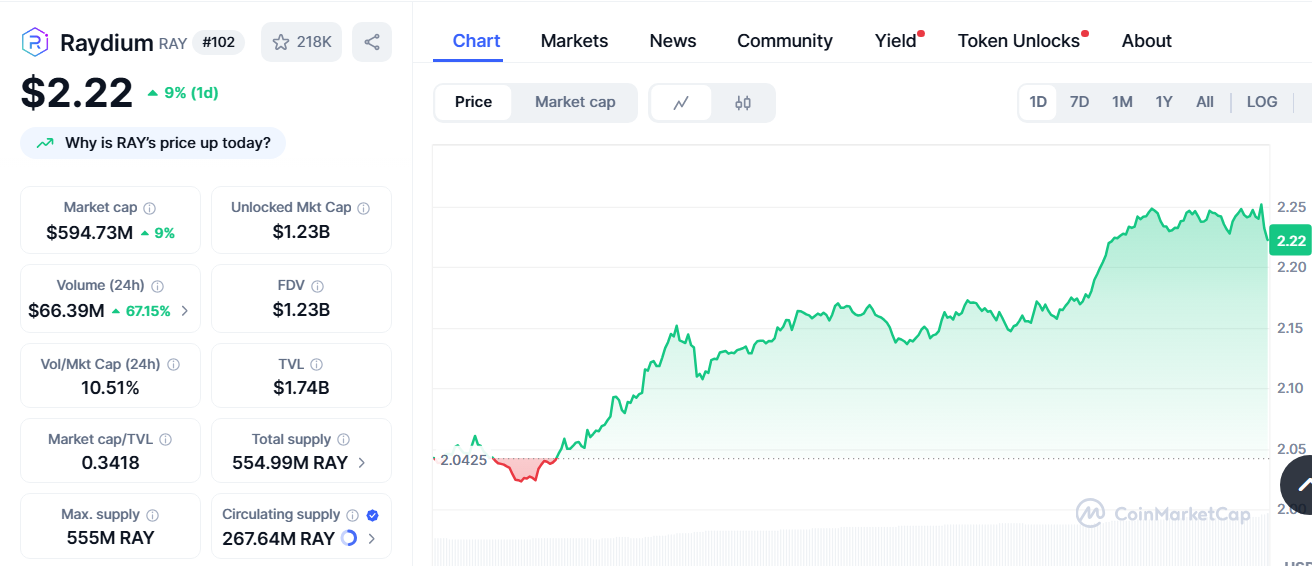Switch to line chart view icon

click(681, 103)
